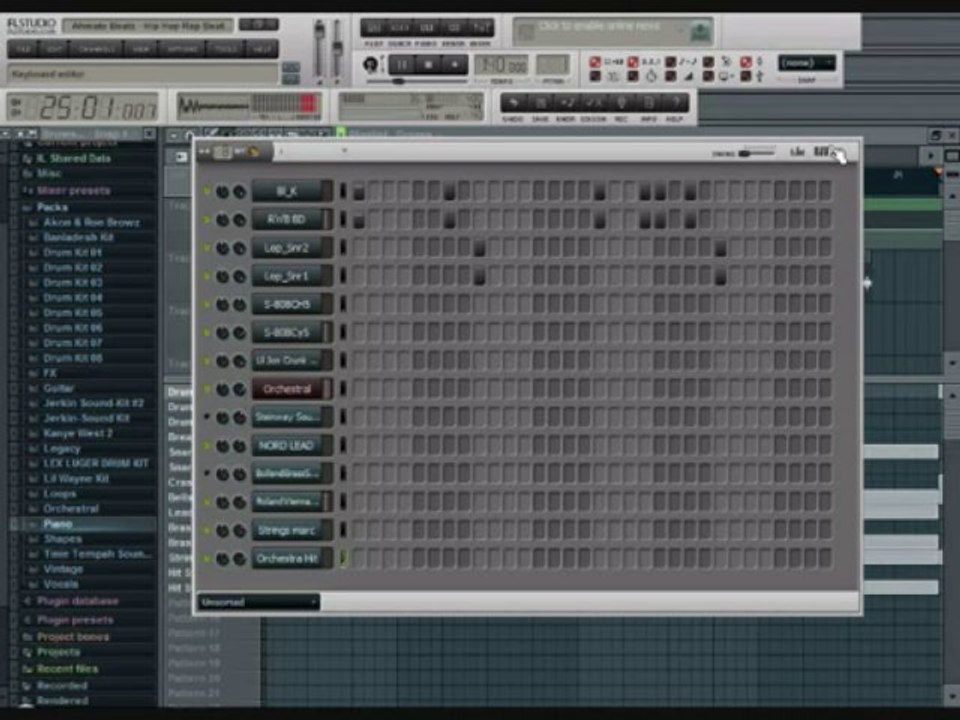960x720 pixels.
Task: Open the EDIT menu
Action: pyautogui.click(x=54, y=48)
